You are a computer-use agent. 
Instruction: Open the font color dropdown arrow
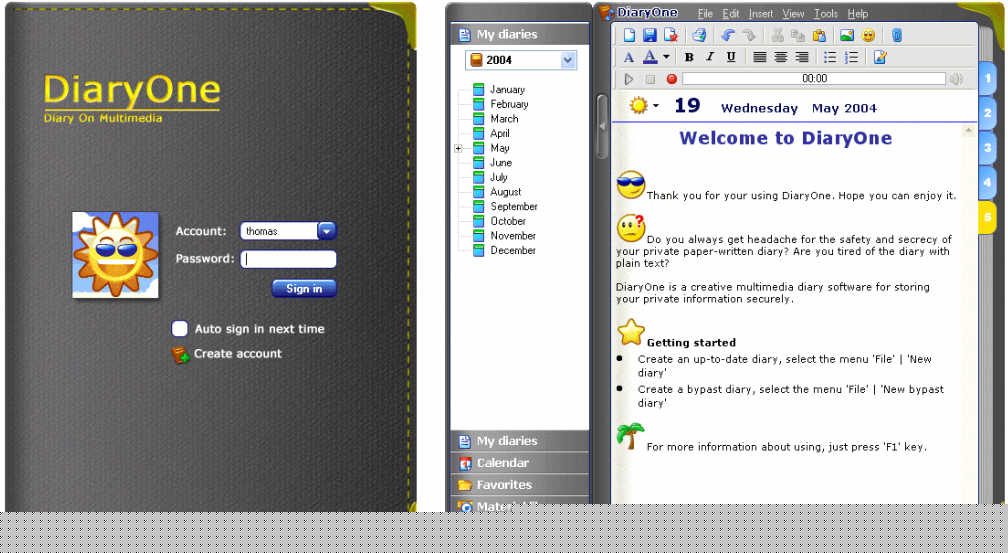click(666, 57)
